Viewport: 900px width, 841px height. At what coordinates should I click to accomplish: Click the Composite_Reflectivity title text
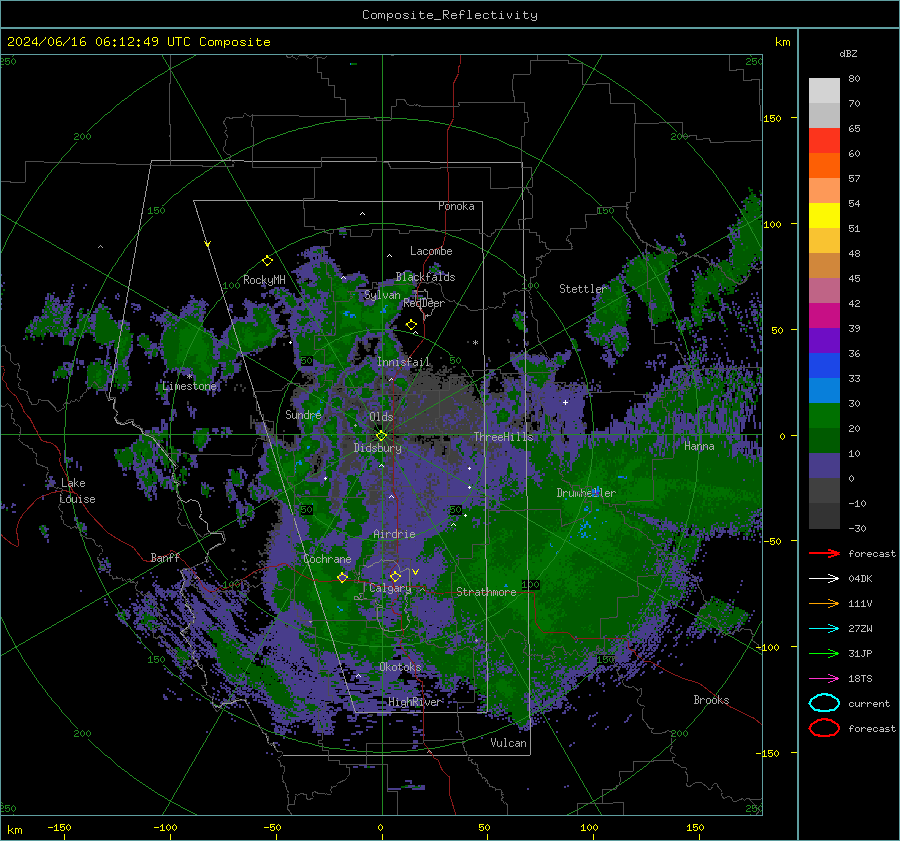[450, 15]
